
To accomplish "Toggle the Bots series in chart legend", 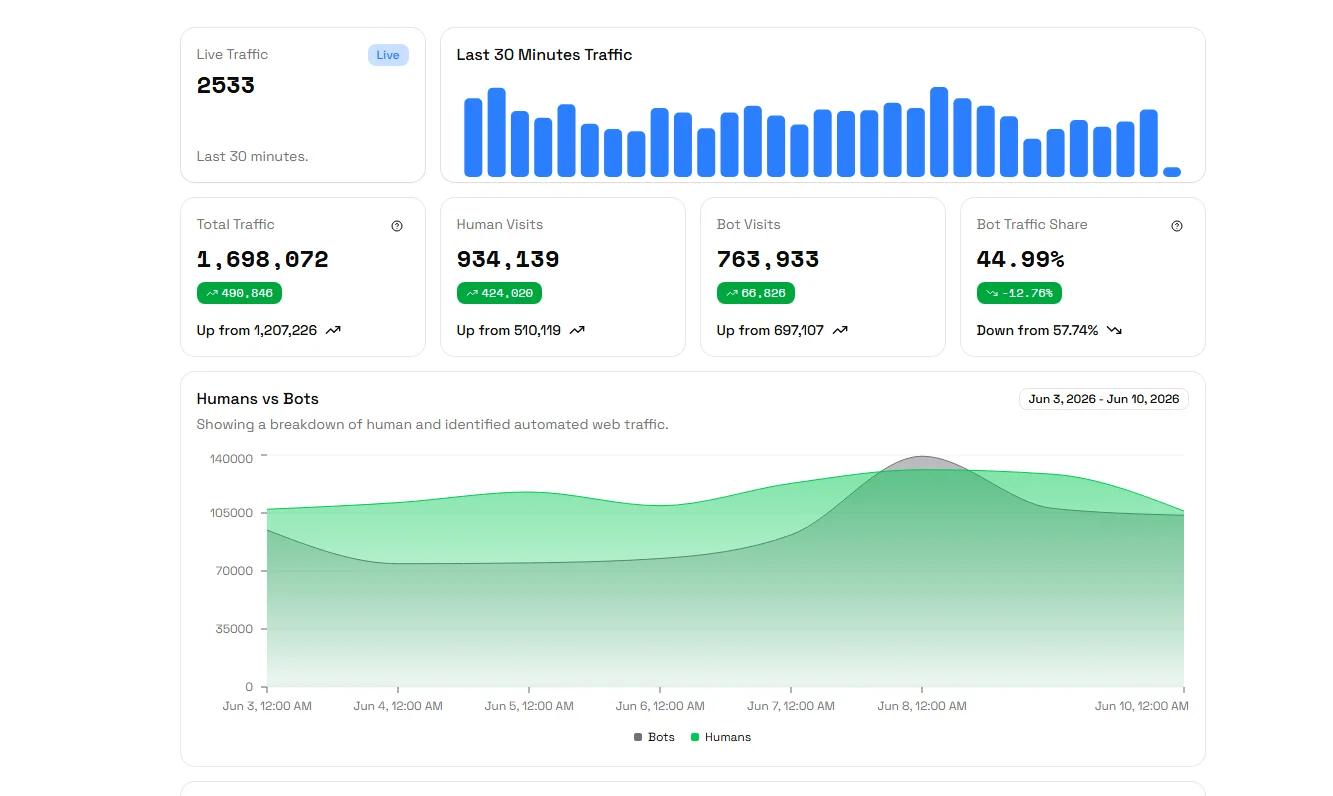I will [654, 737].
